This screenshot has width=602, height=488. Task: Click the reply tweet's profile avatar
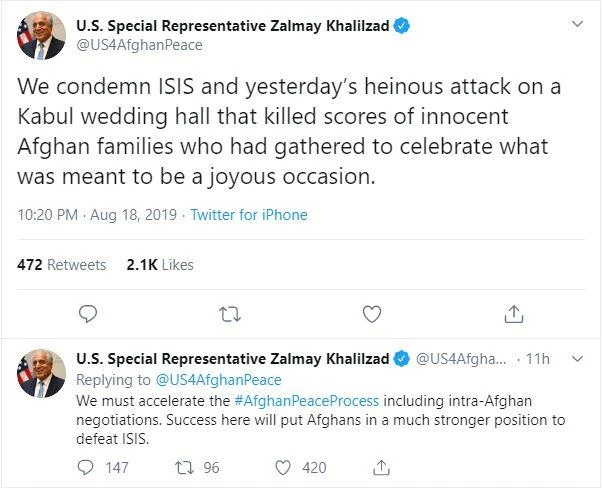pyautogui.click(x=41, y=373)
